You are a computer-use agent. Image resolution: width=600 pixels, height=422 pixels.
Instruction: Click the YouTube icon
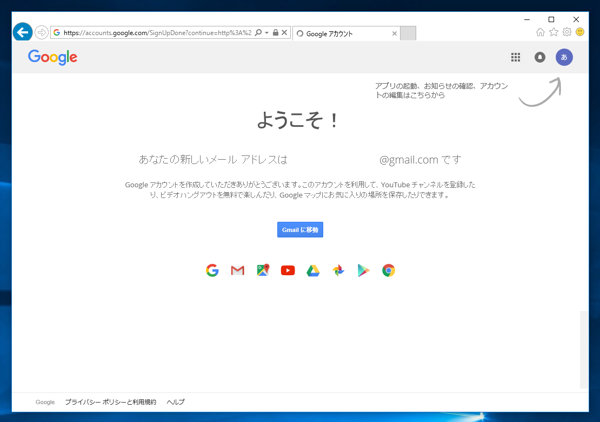[x=288, y=270]
